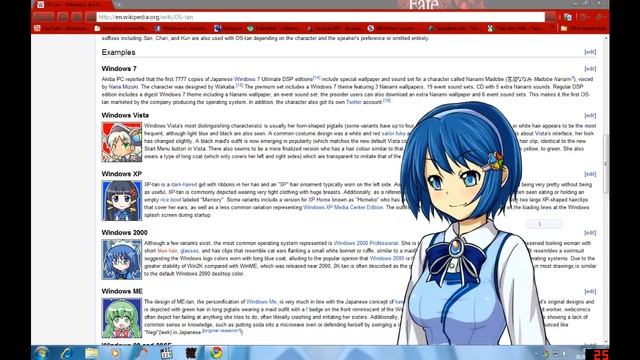Edit the Windows 7 section
The width and height of the screenshot is (640, 360).
[590, 69]
